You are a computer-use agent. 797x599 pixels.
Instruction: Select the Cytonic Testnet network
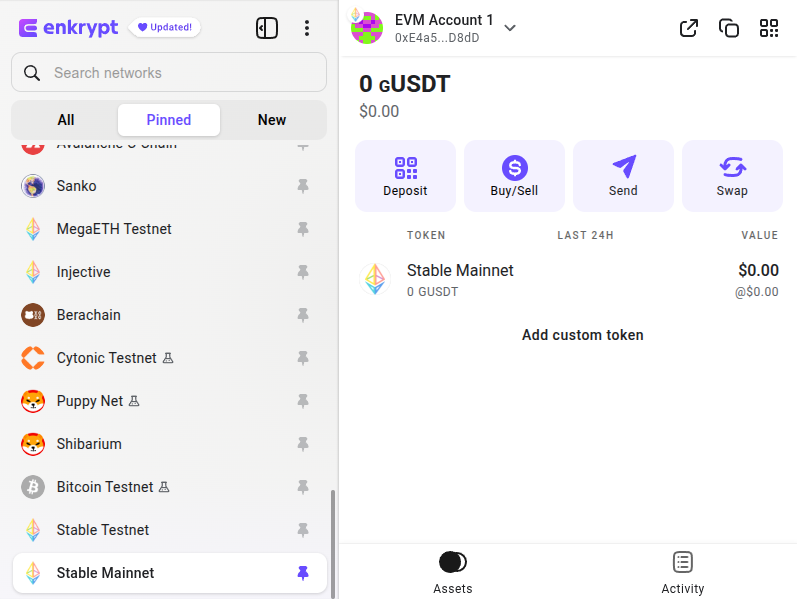click(169, 358)
